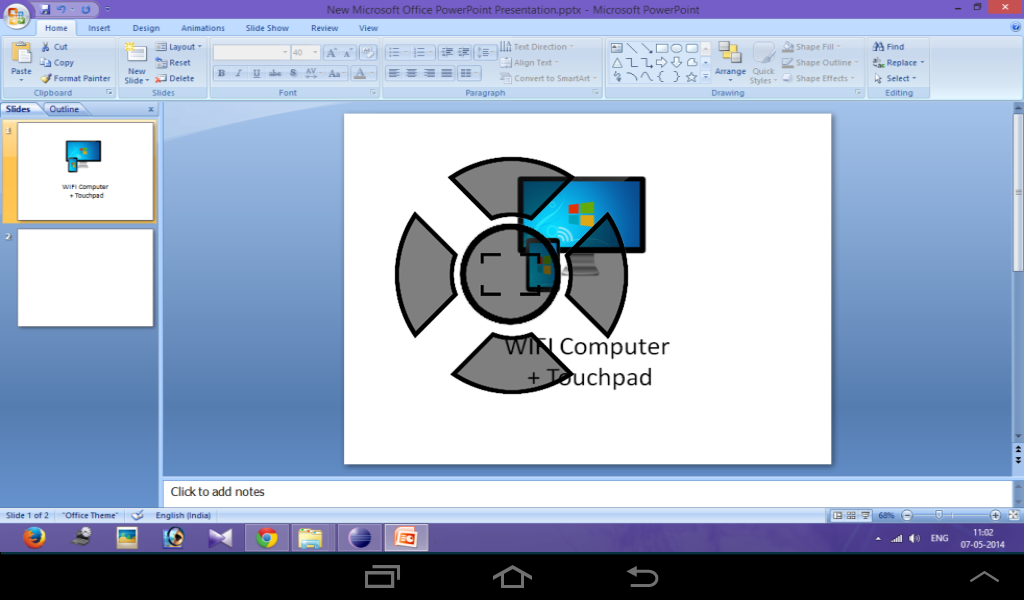
Task: Open Shape Effects menu
Action: point(819,78)
